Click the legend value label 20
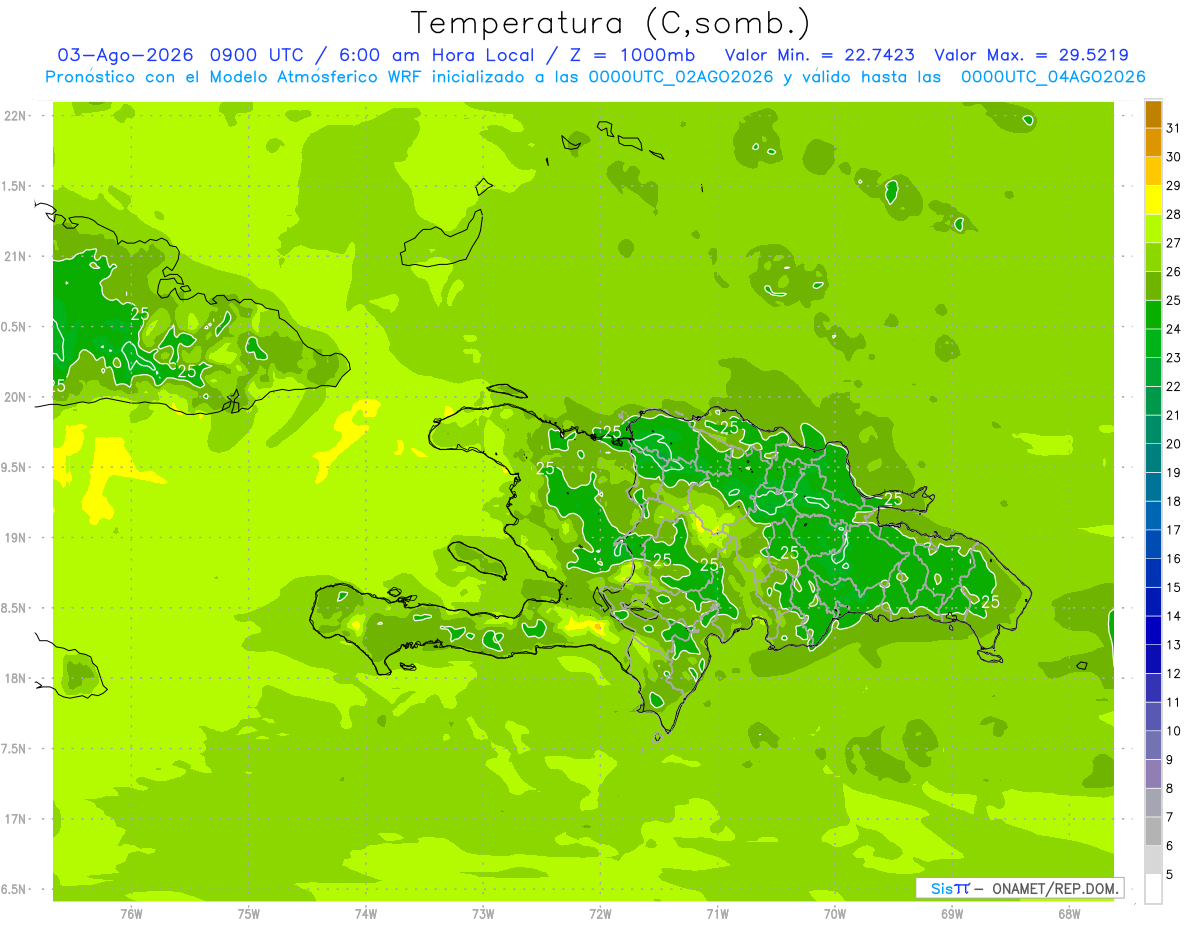Viewport: 1200px width, 927px height. coord(1173,444)
